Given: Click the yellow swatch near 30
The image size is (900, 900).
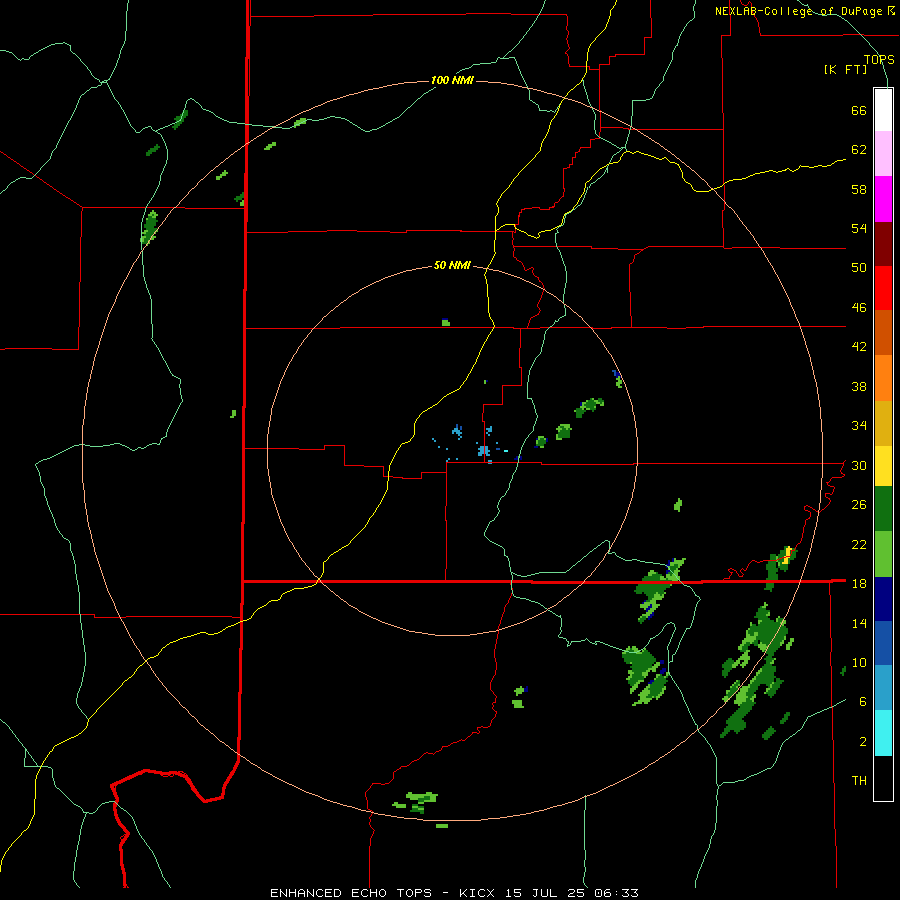Looking at the screenshot, I should pyautogui.click(x=883, y=466).
